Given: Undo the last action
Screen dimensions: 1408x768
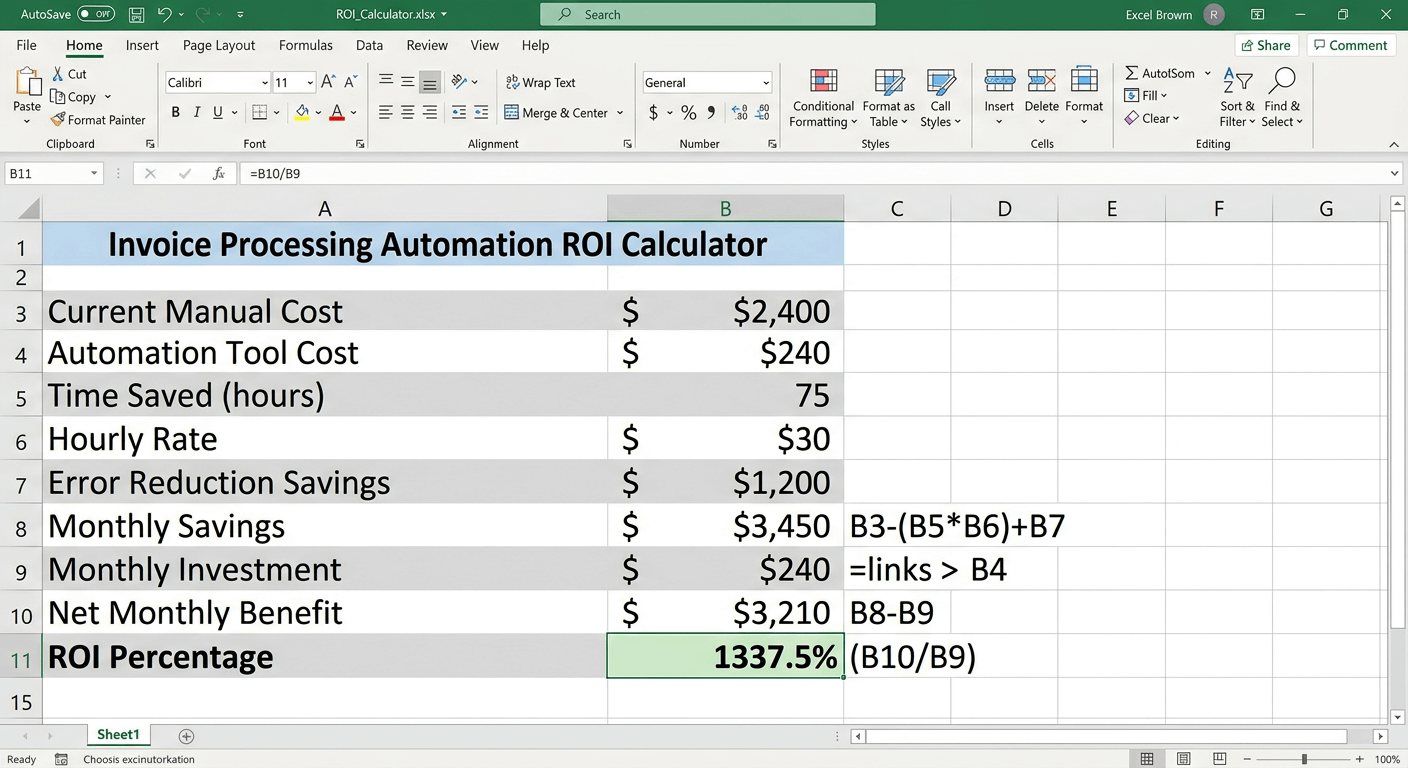Looking at the screenshot, I should [x=165, y=15].
